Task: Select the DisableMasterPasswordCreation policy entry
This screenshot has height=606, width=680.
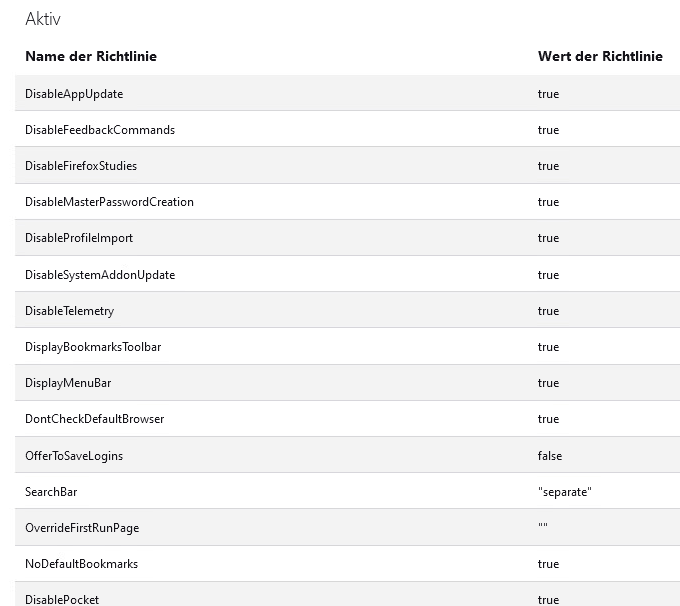Action: coord(109,202)
